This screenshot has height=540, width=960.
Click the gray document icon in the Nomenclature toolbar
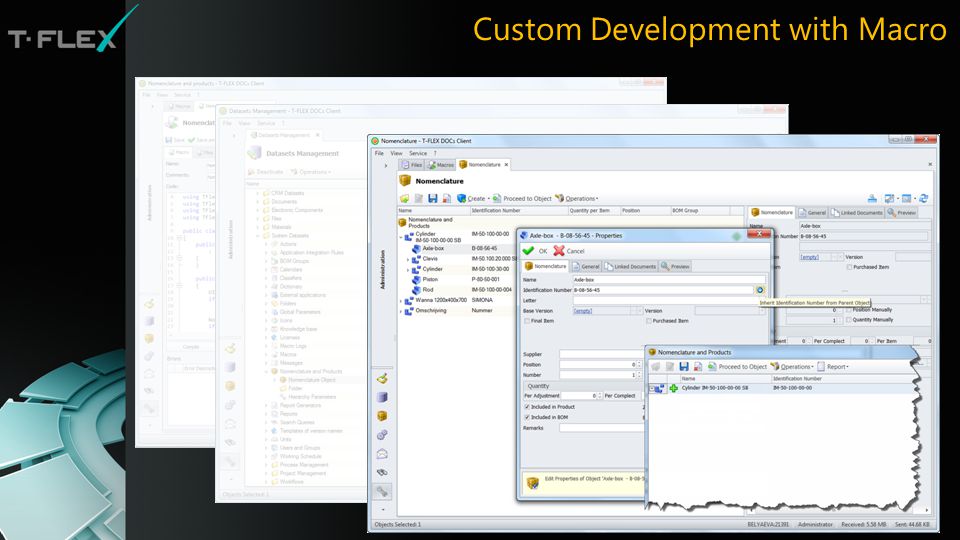419,198
